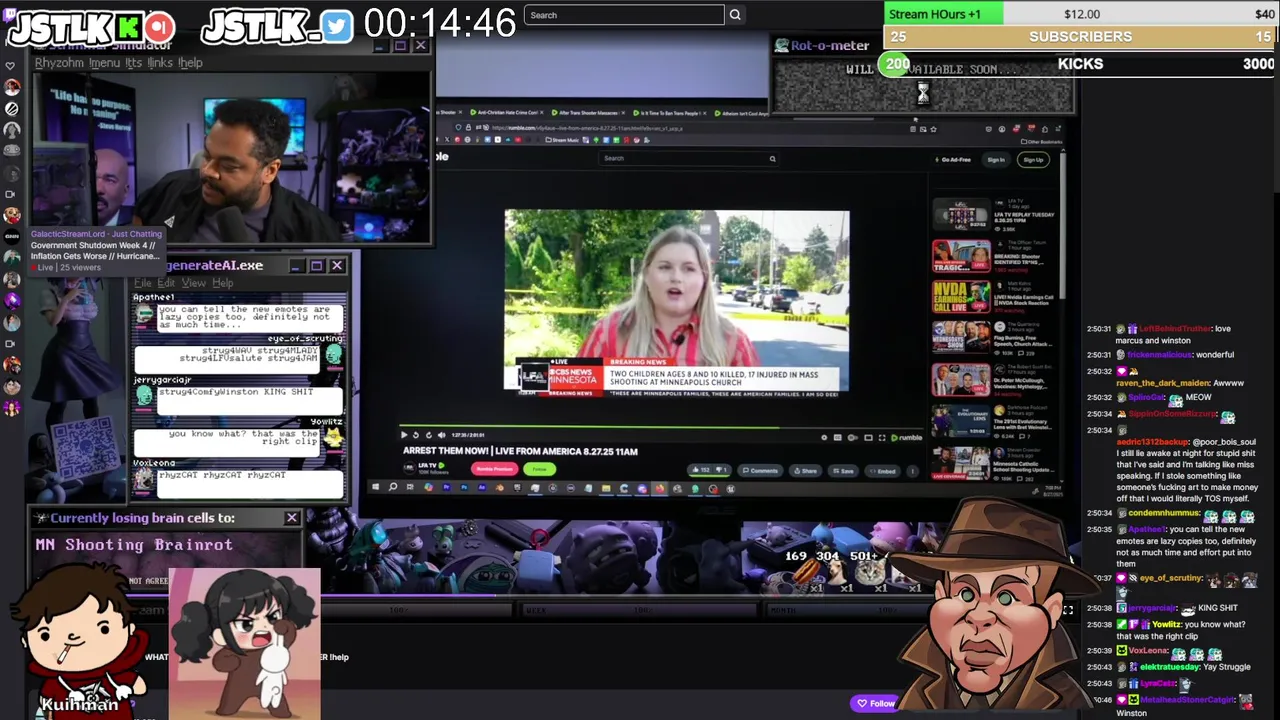Play the Rumble video with play button
1280x720 pixels.
(x=404, y=435)
